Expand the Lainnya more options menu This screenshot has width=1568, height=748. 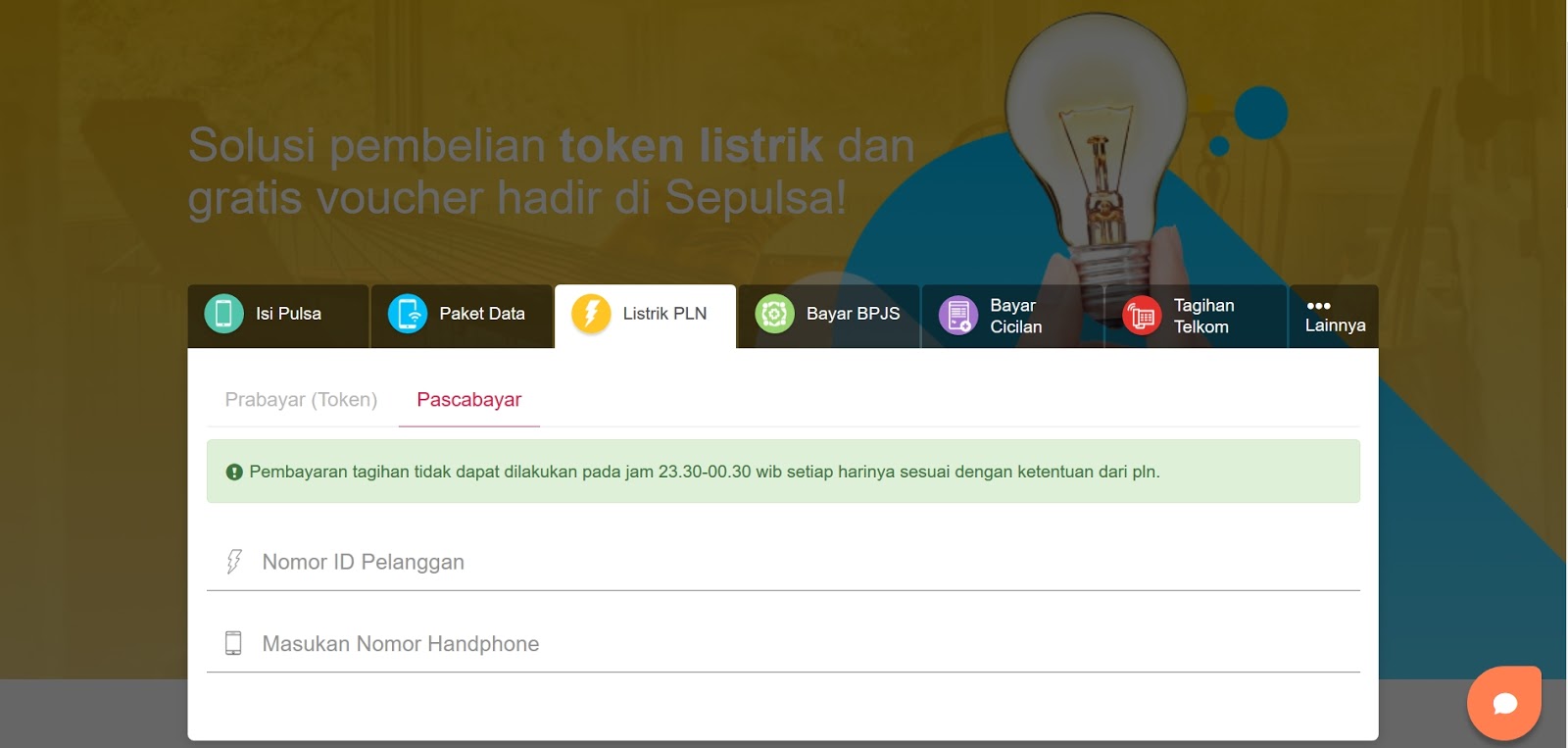point(1334,316)
